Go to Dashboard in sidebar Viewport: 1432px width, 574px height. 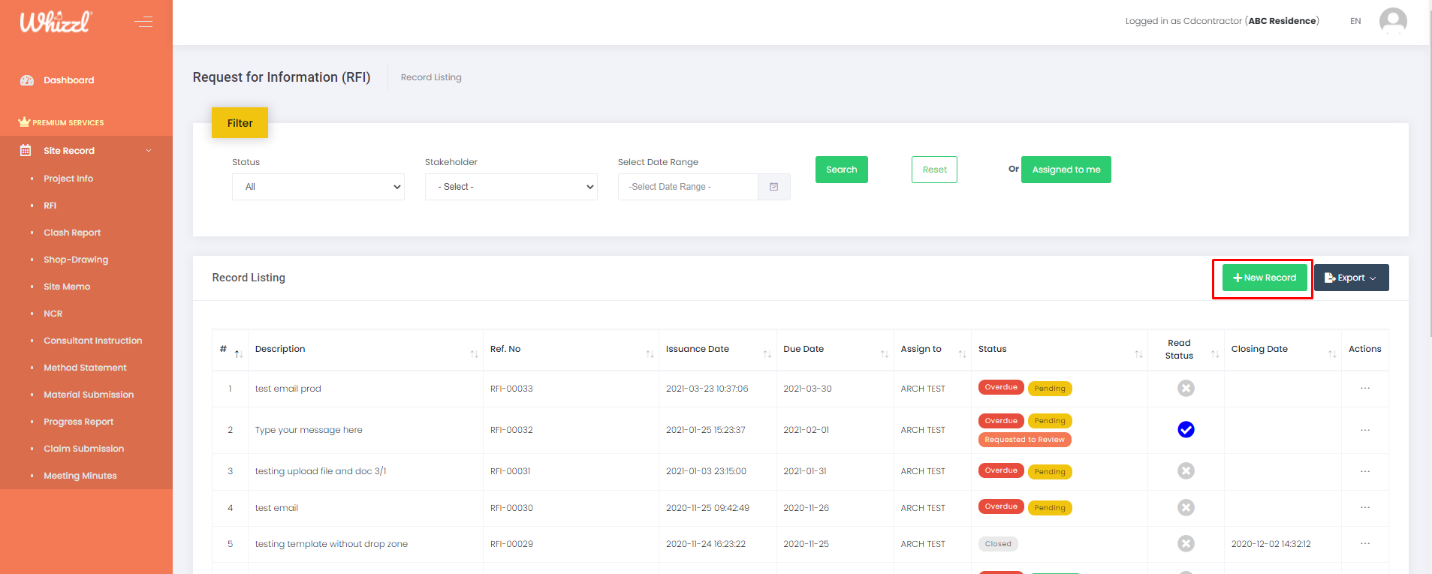68,80
